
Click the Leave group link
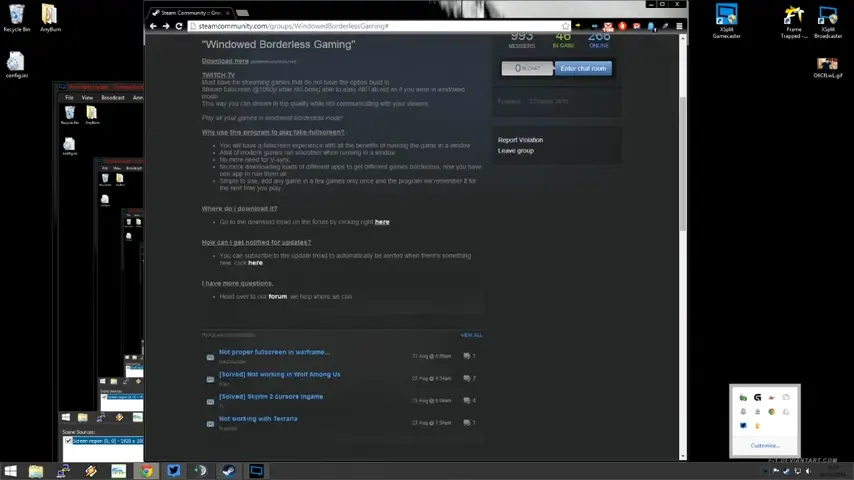(x=515, y=151)
